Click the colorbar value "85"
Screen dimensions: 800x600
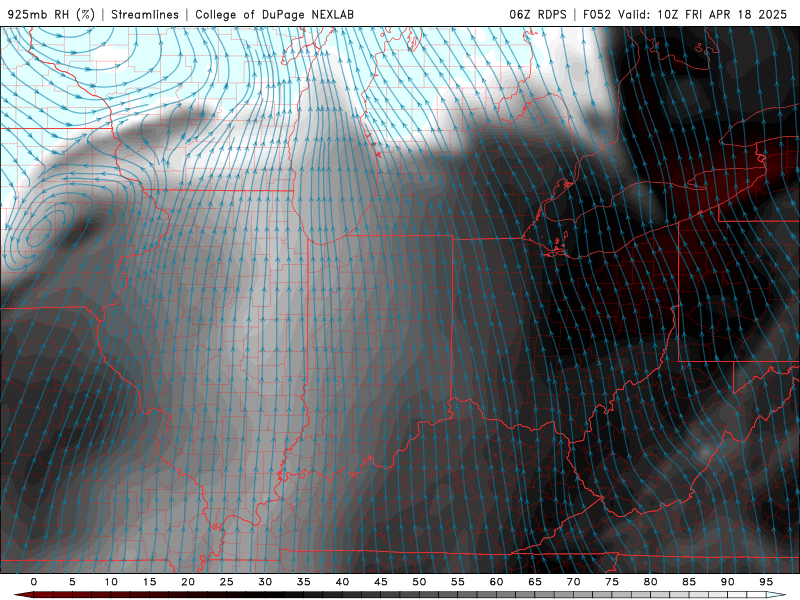click(689, 582)
